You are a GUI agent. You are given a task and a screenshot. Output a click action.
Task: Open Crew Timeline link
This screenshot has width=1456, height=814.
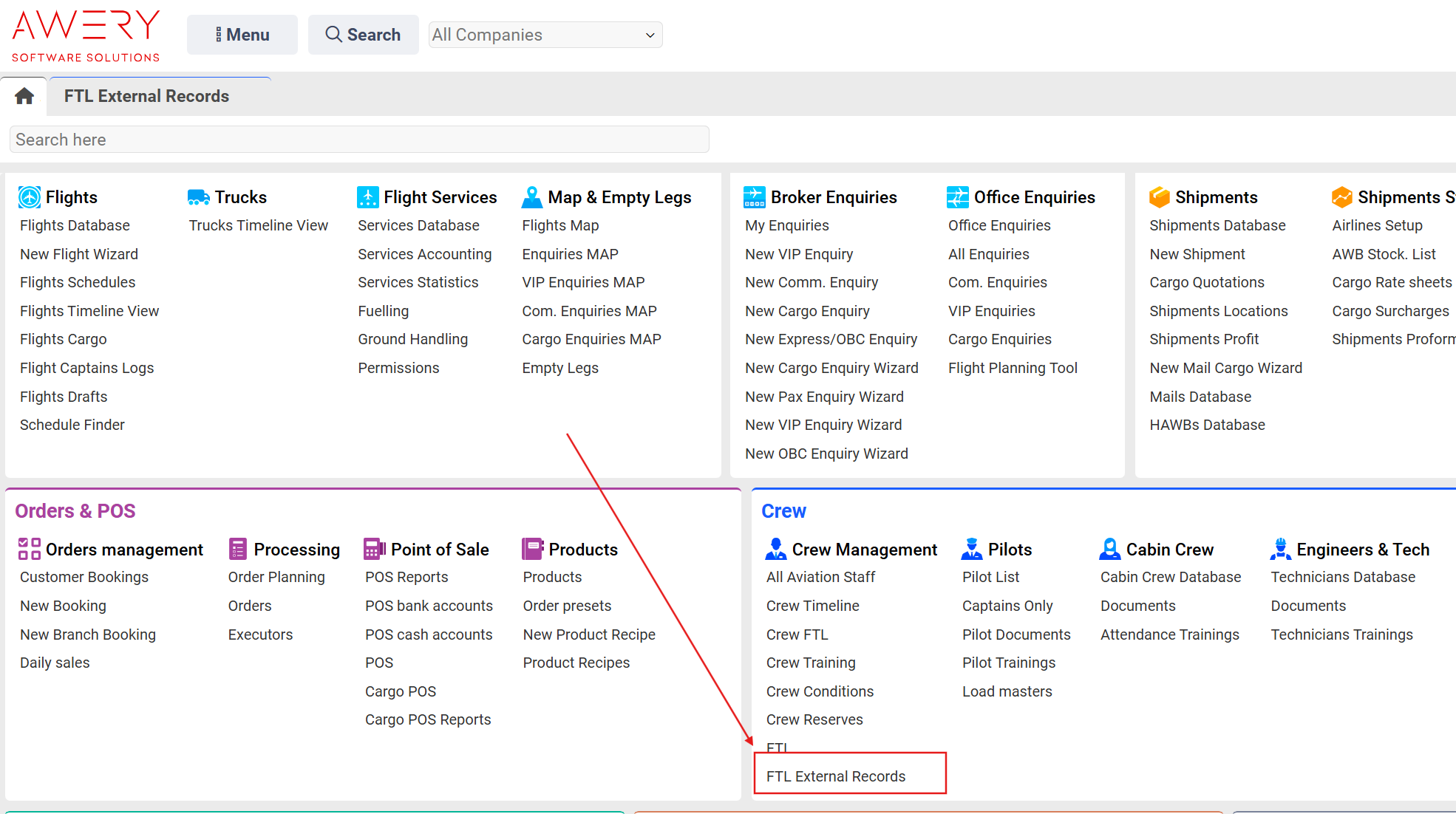(812, 606)
